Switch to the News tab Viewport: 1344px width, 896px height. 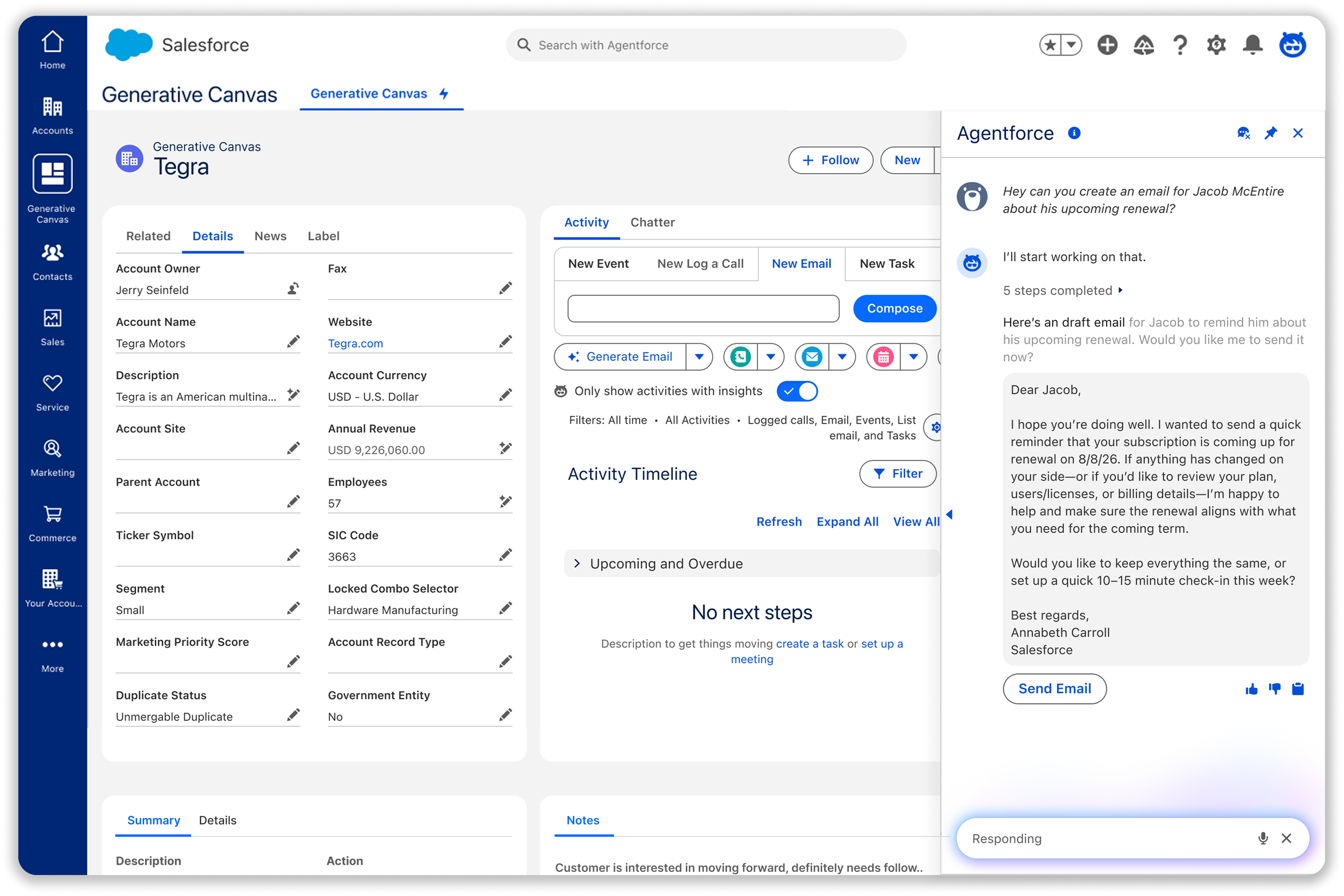[270, 236]
